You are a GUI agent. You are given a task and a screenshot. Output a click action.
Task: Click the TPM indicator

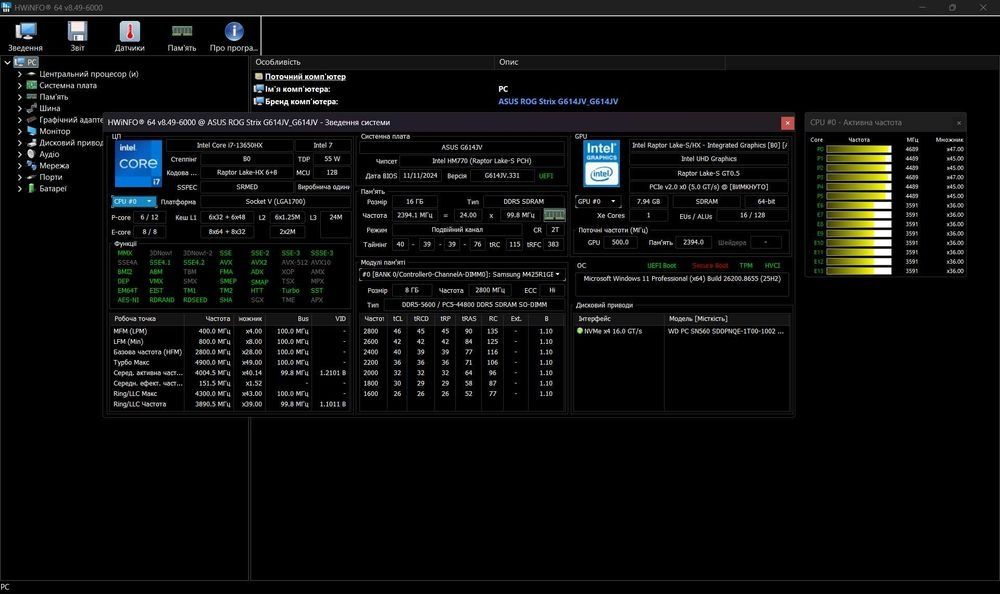[x=746, y=265]
